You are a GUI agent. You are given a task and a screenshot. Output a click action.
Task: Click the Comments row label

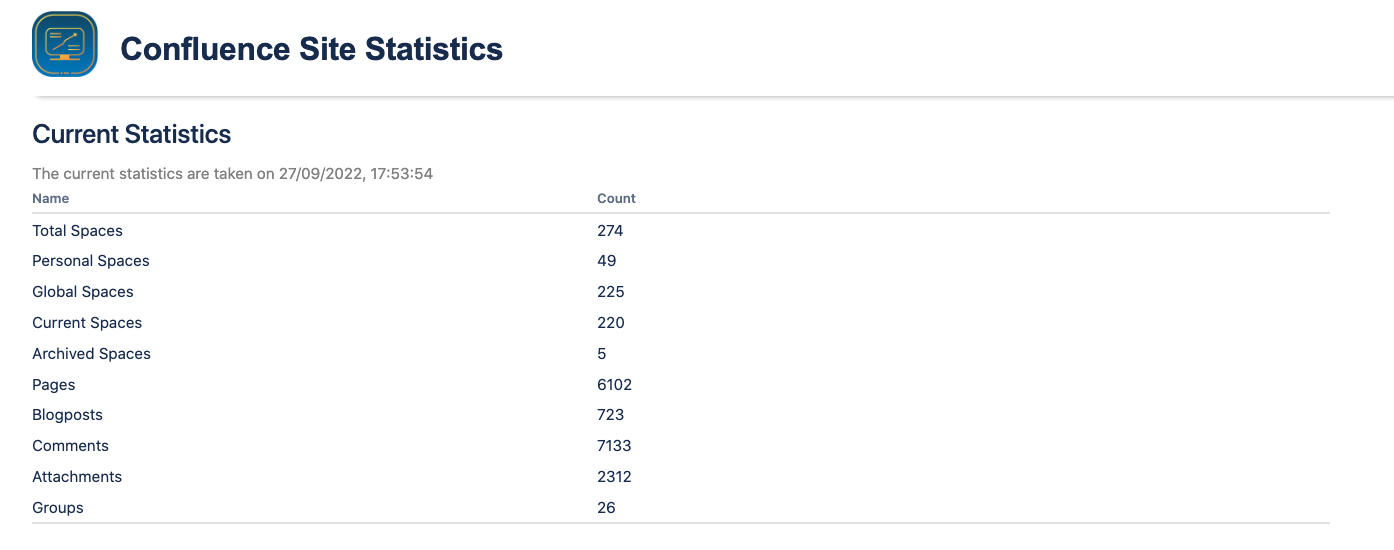(x=70, y=446)
